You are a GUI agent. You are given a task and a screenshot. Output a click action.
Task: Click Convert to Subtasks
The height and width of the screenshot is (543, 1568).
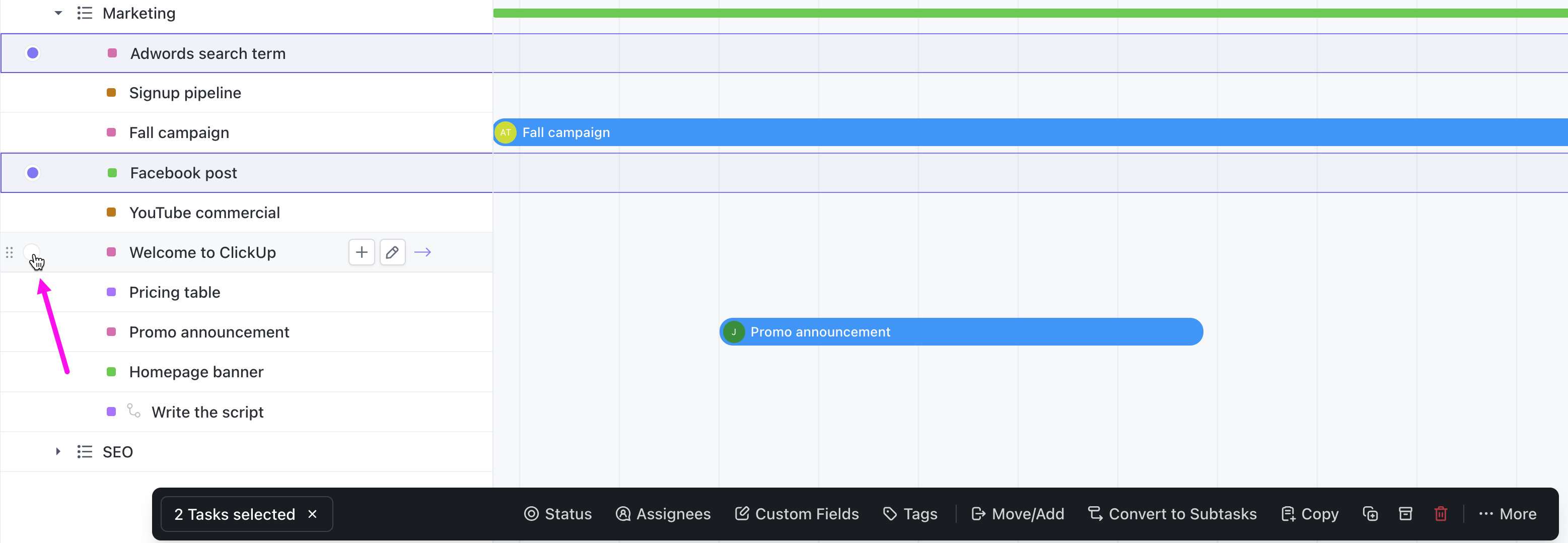tap(1172, 514)
